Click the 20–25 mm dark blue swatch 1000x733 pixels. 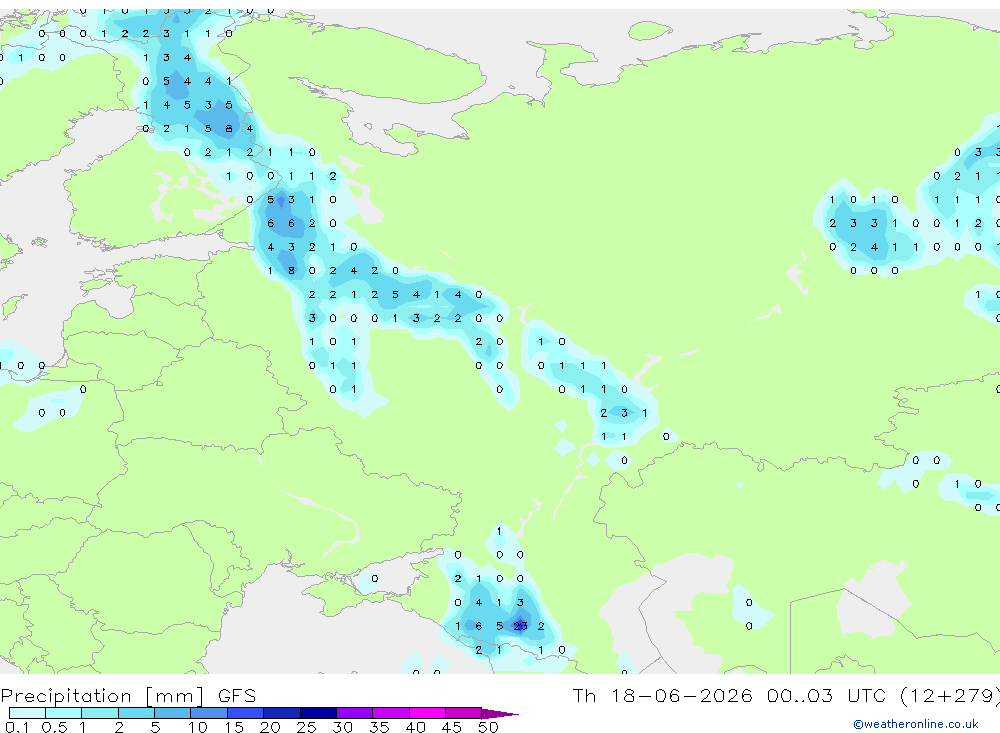282,713
